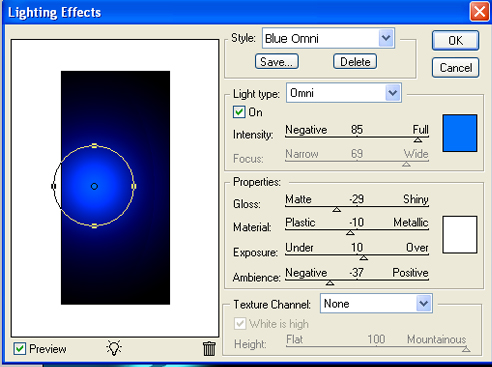Confirm with the OK button
The width and height of the screenshot is (492, 367).
click(x=456, y=41)
